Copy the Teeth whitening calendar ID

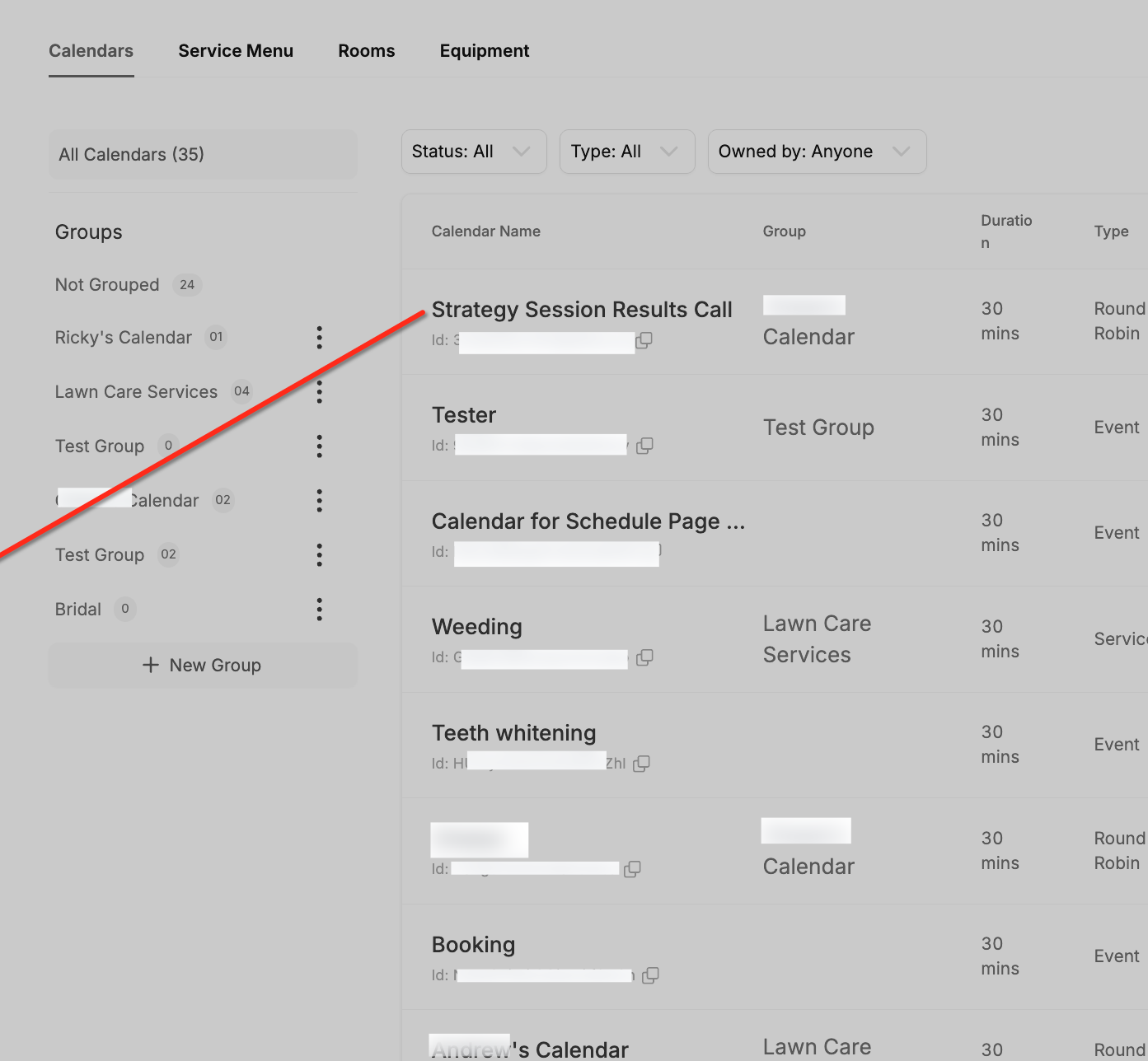641,764
